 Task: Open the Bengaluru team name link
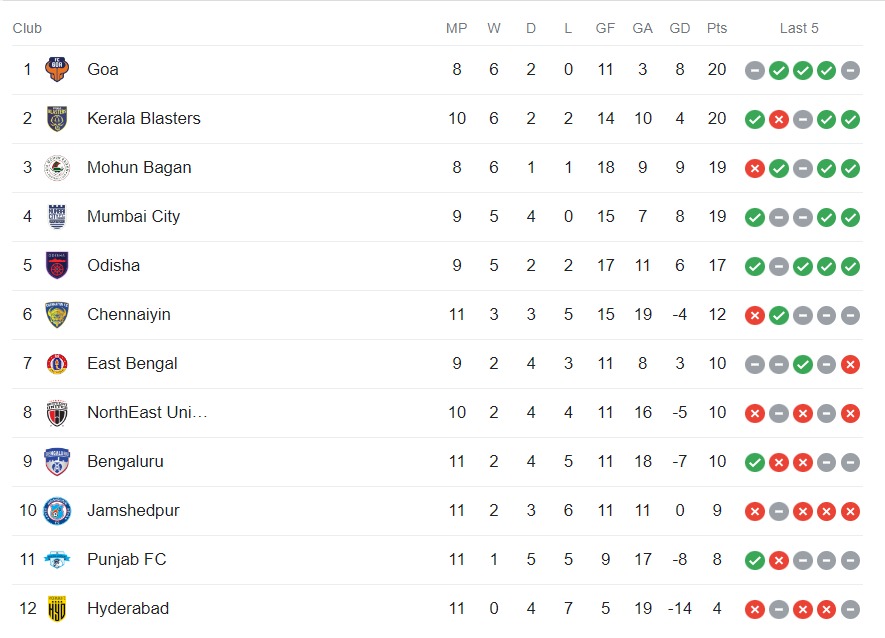coord(125,462)
